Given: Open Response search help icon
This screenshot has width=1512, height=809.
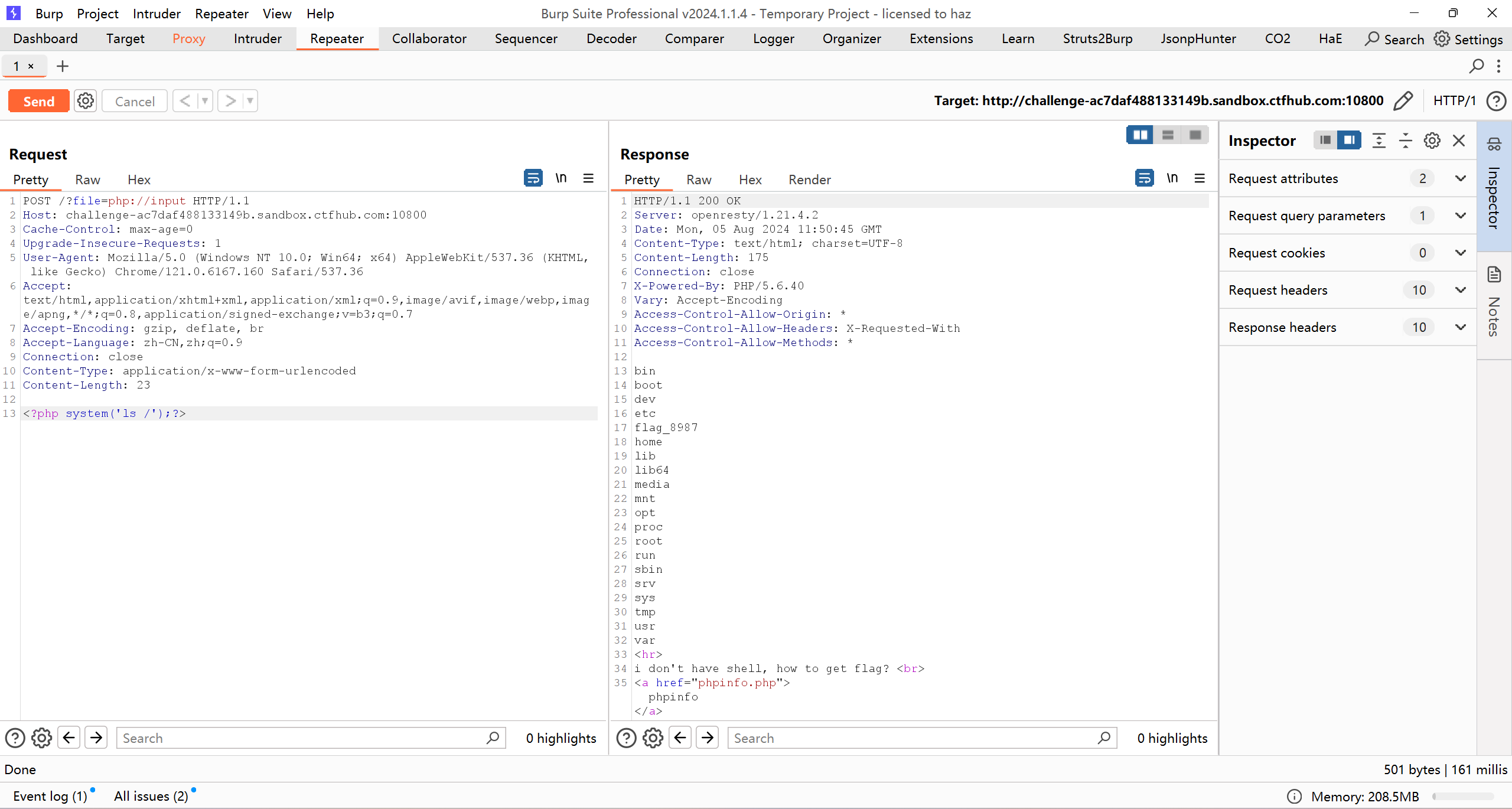Looking at the screenshot, I should (x=626, y=738).
